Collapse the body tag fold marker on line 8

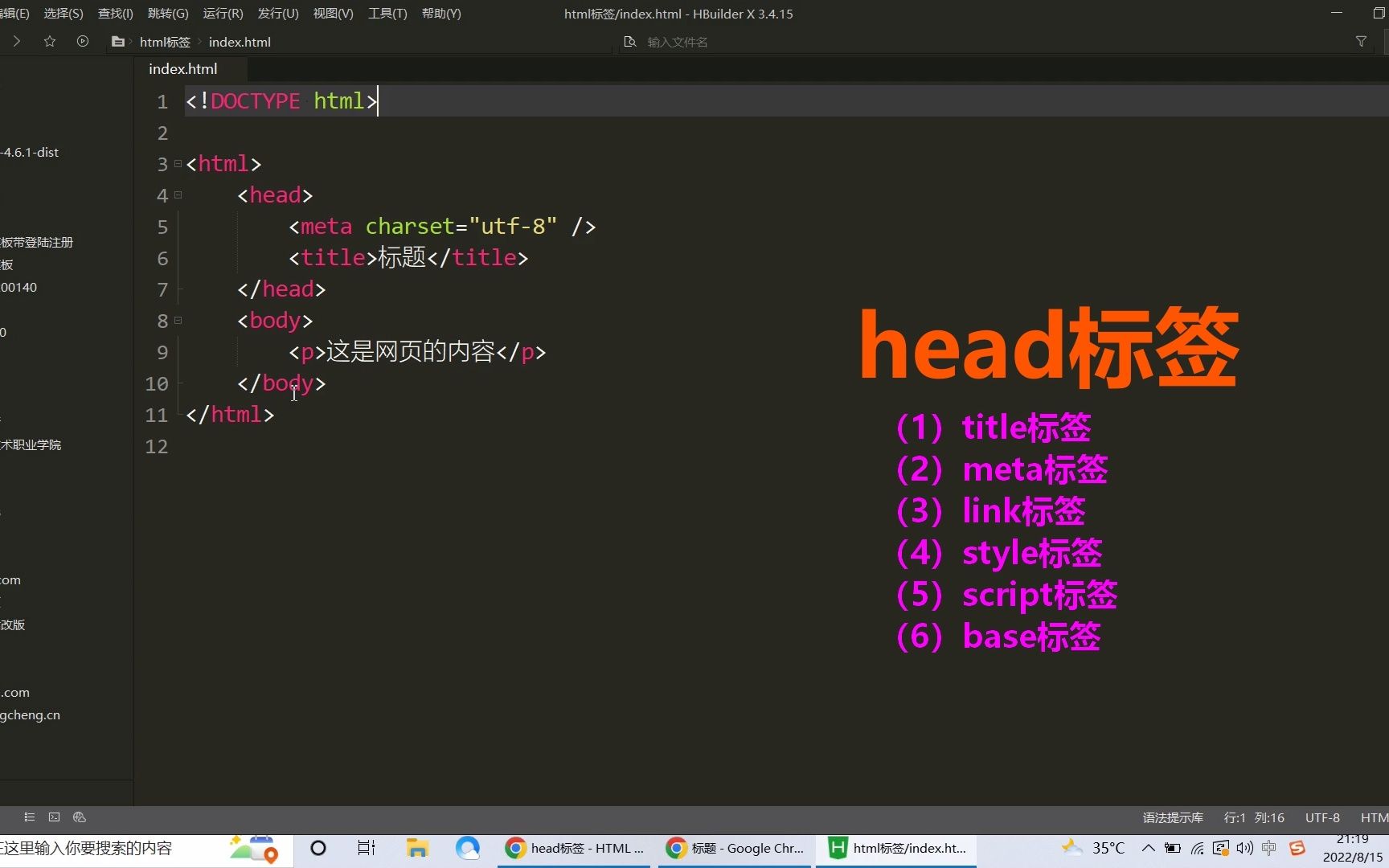[178, 321]
